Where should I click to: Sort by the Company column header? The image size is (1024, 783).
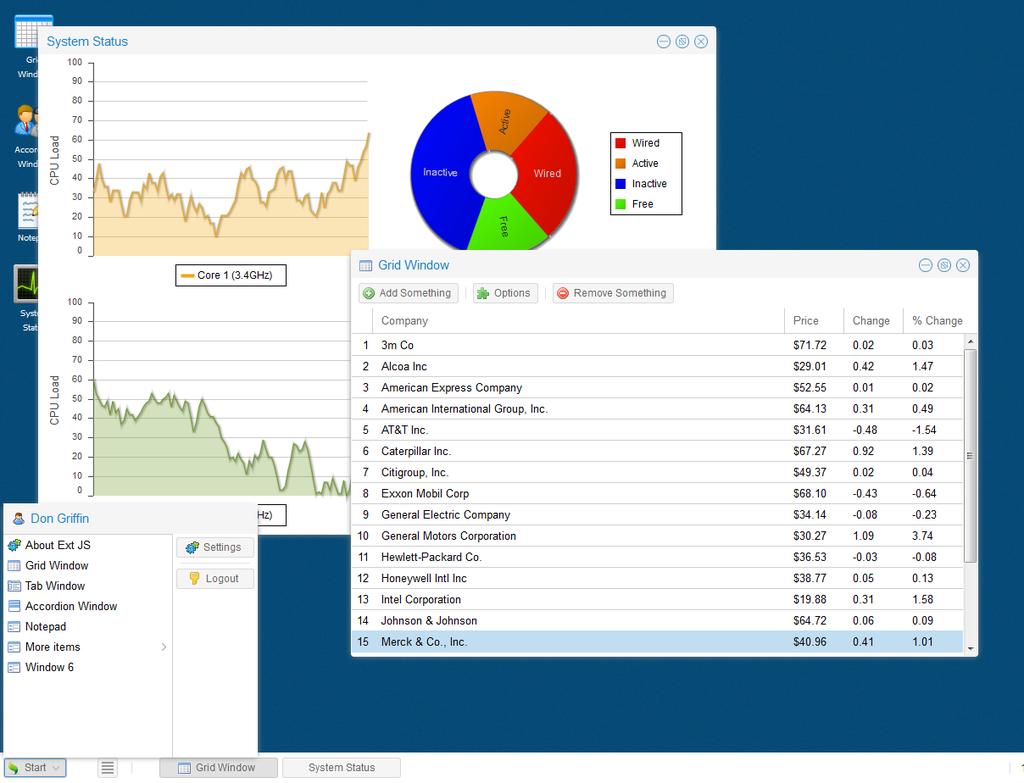point(578,321)
